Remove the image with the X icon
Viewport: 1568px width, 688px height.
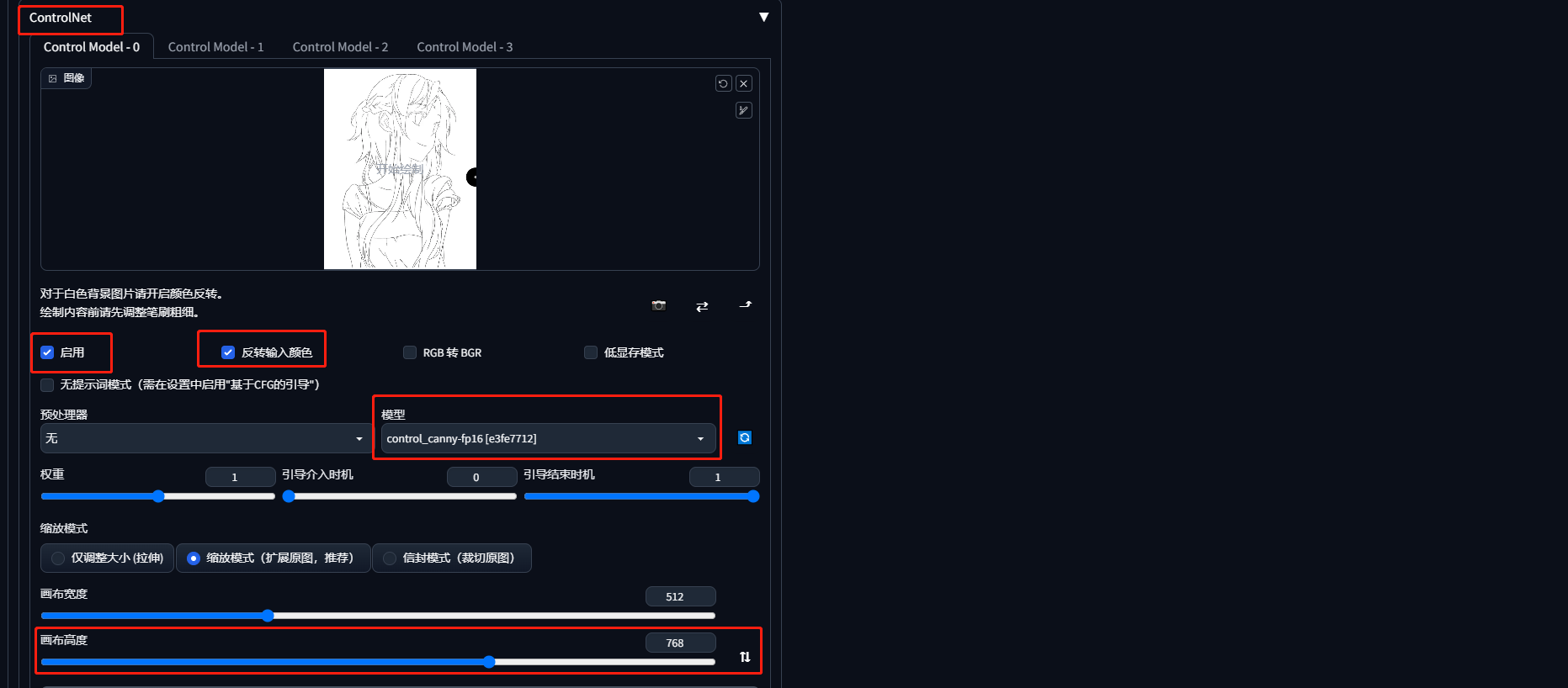(744, 83)
